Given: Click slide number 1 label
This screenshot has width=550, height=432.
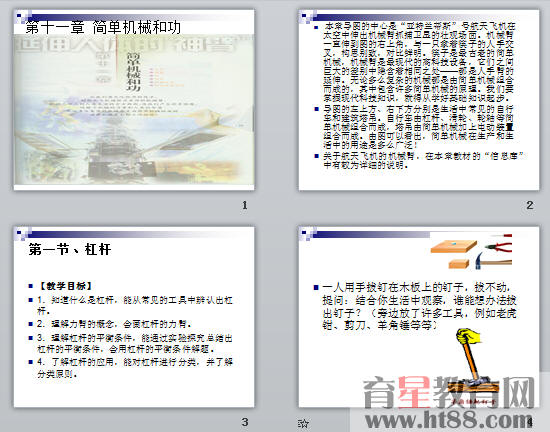Looking at the screenshot, I should (245, 205).
